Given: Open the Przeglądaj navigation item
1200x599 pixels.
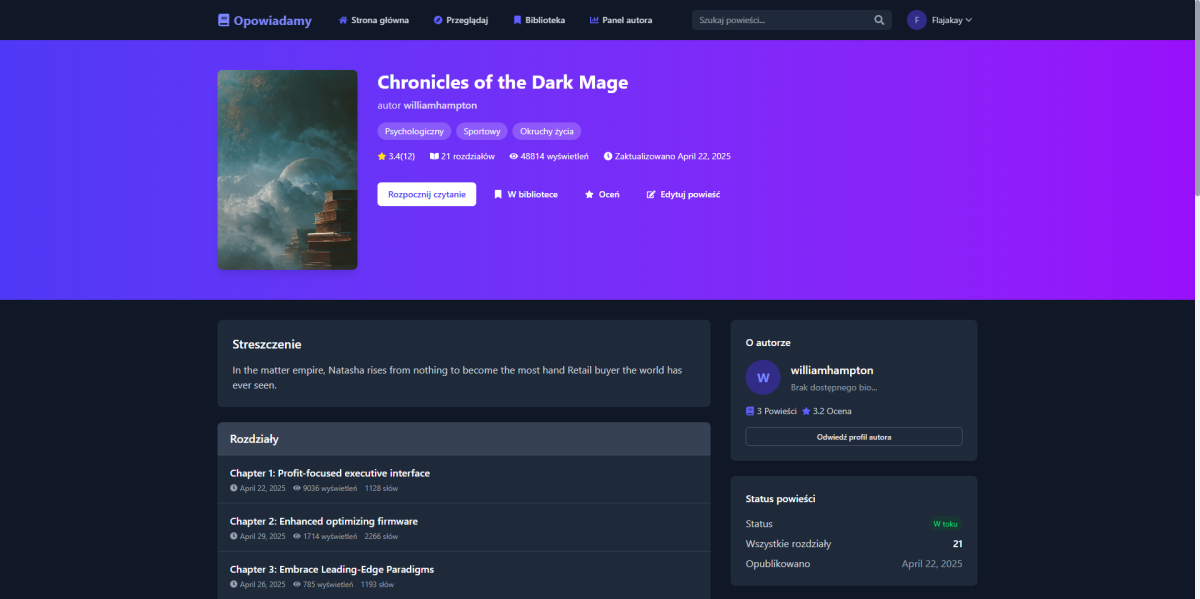Looking at the screenshot, I should (461, 20).
